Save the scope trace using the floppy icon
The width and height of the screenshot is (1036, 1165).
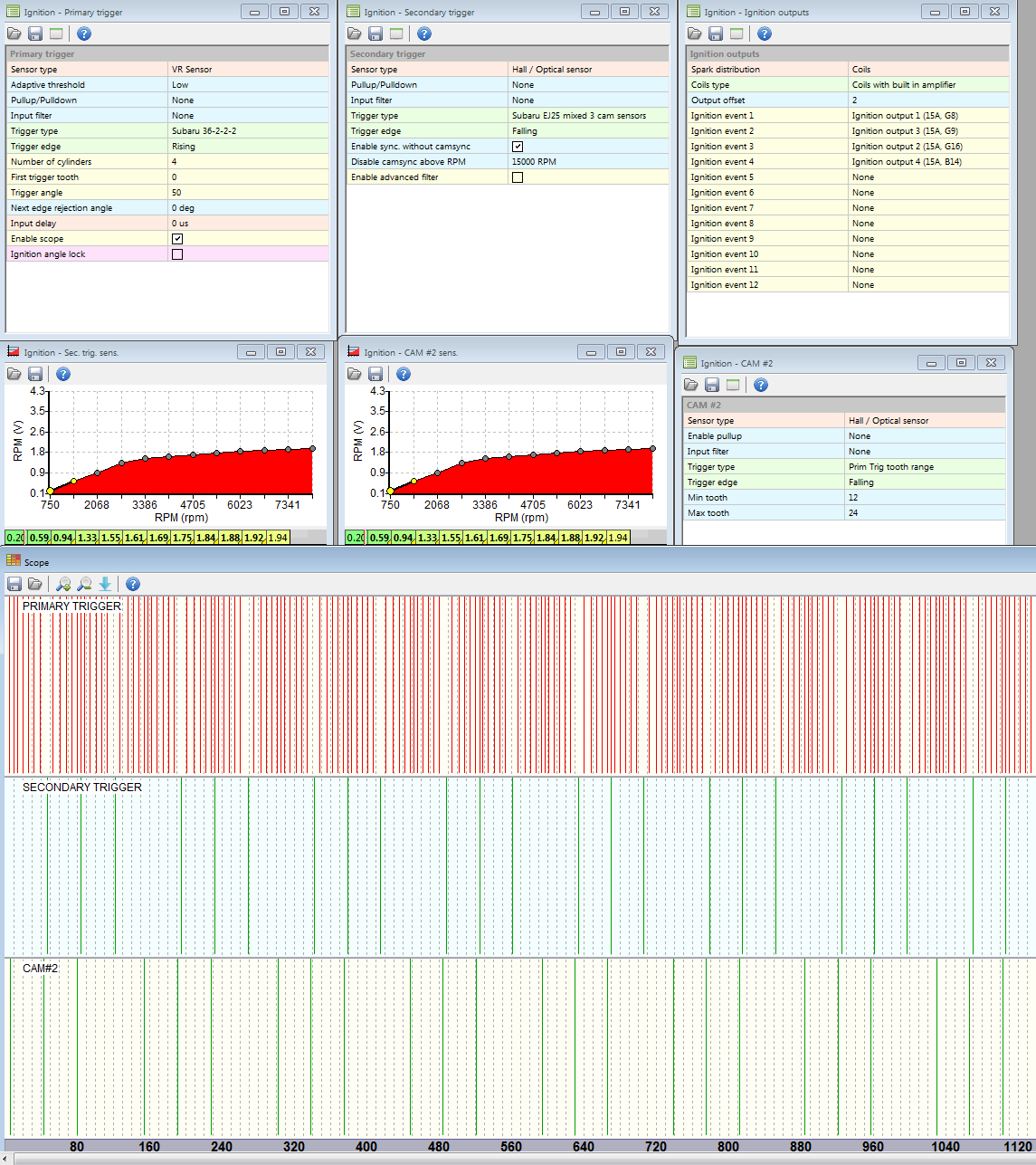pyautogui.click(x=14, y=584)
